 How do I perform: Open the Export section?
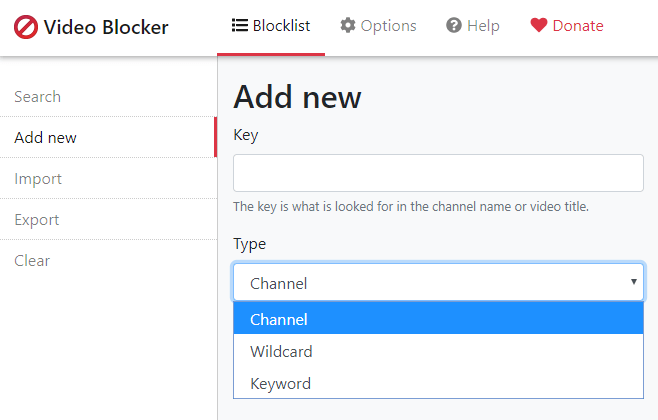point(108,220)
